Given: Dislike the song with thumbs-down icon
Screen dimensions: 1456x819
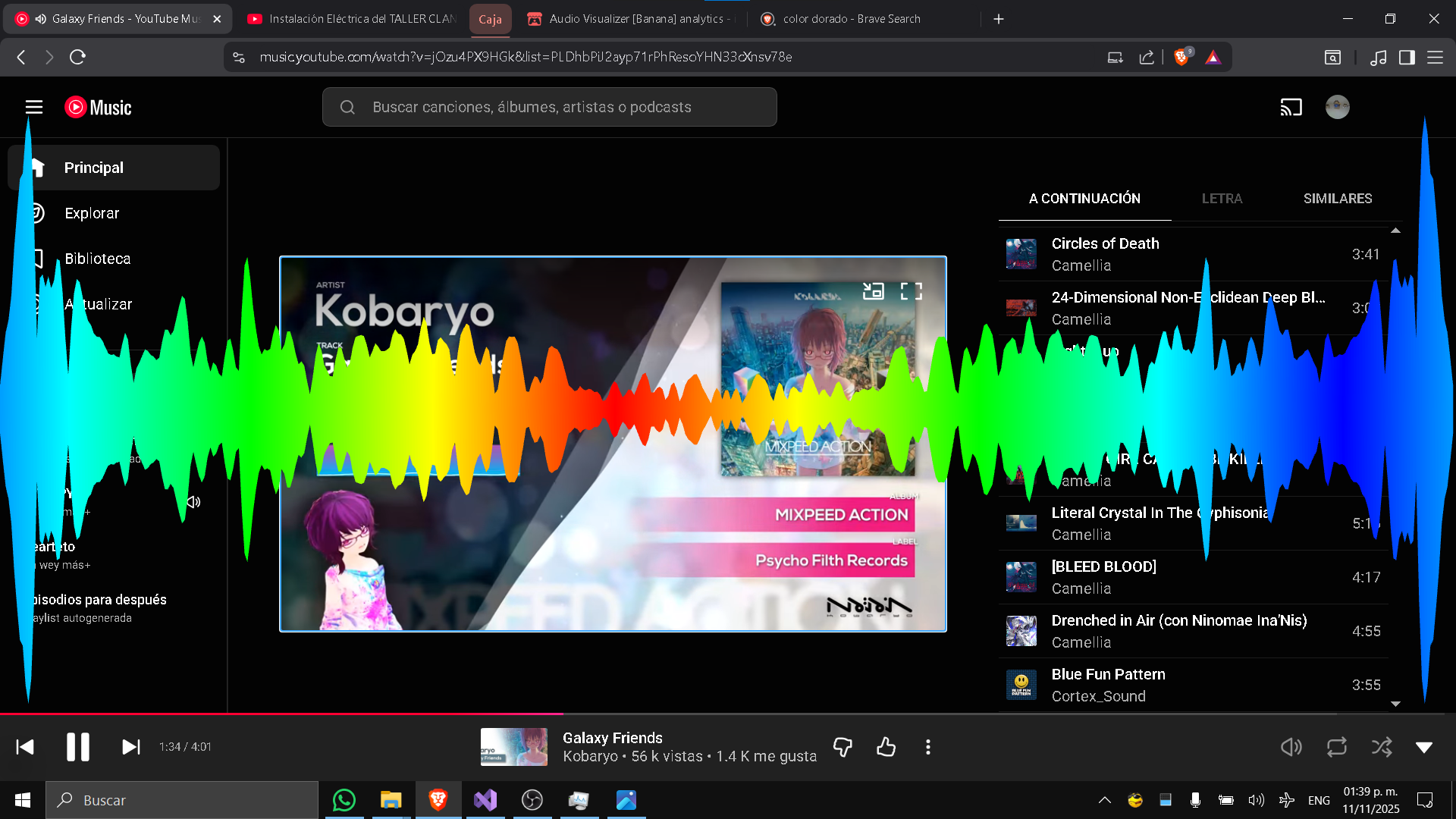Looking at the screenshot, I should 843,747.
